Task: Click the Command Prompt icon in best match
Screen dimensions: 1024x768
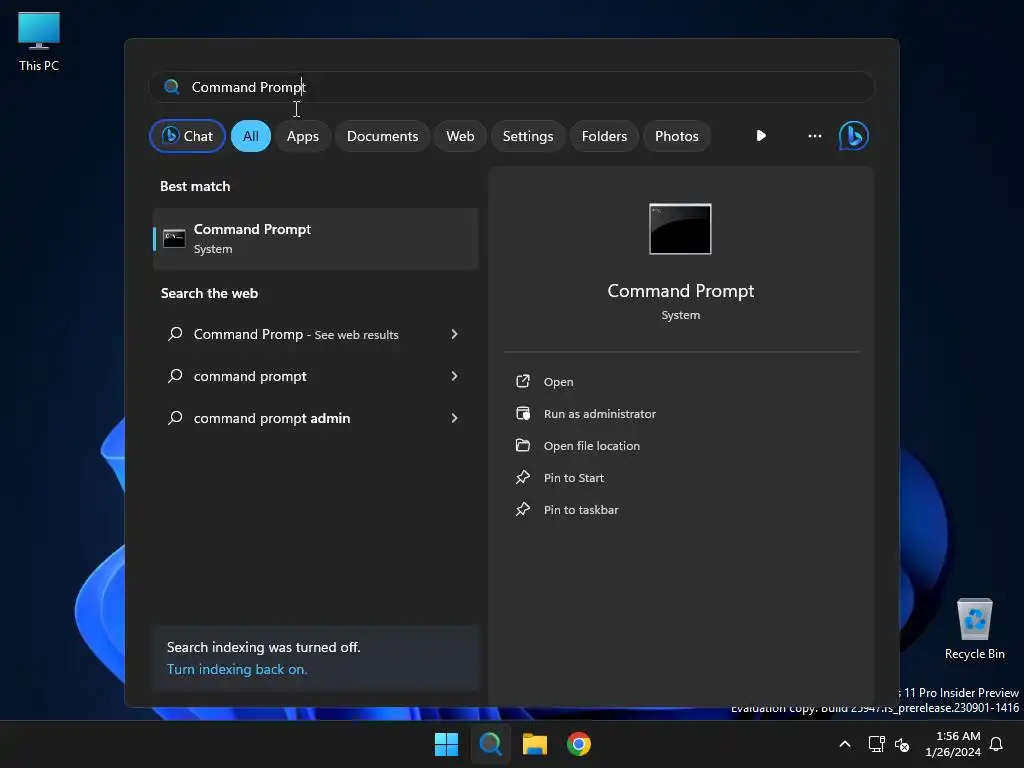Action: 174,238
